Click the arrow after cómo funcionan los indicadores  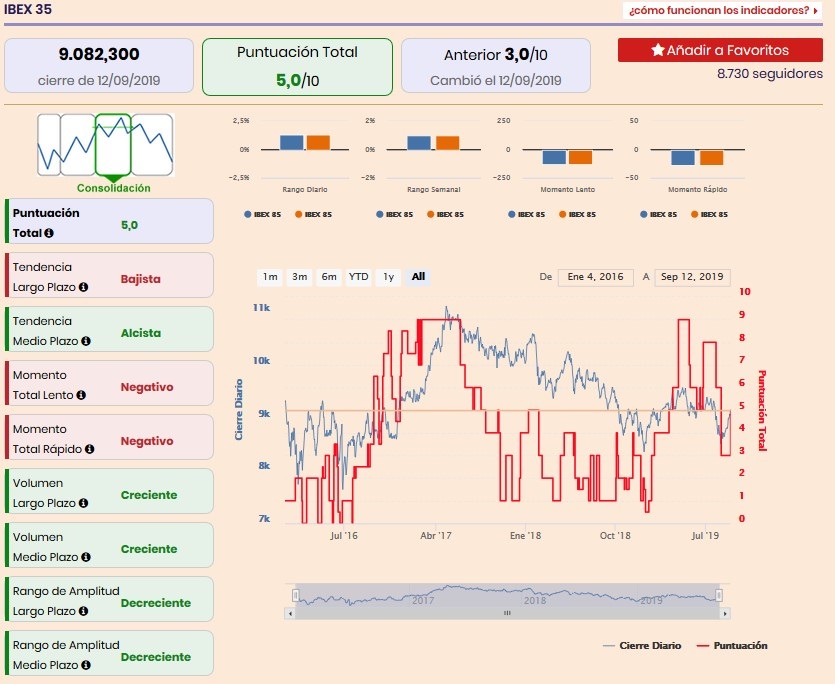815,11
